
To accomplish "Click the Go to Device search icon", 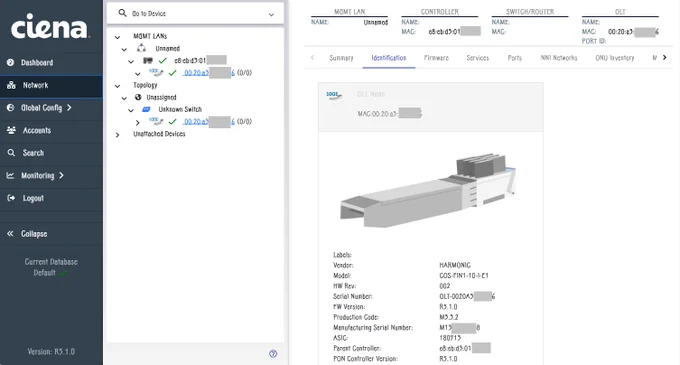I will tap(122, 13).
